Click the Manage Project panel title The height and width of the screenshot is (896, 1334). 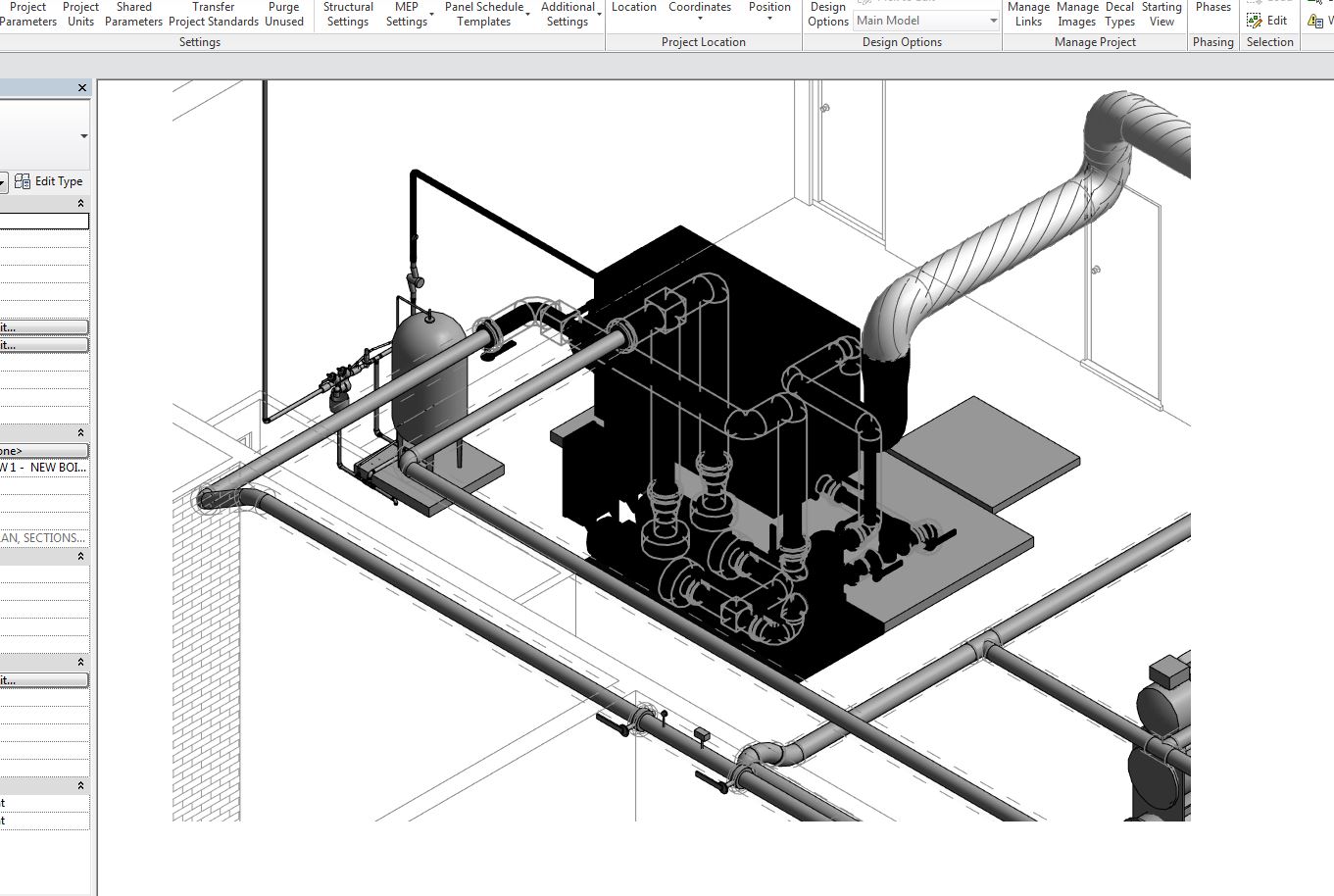1095,42
